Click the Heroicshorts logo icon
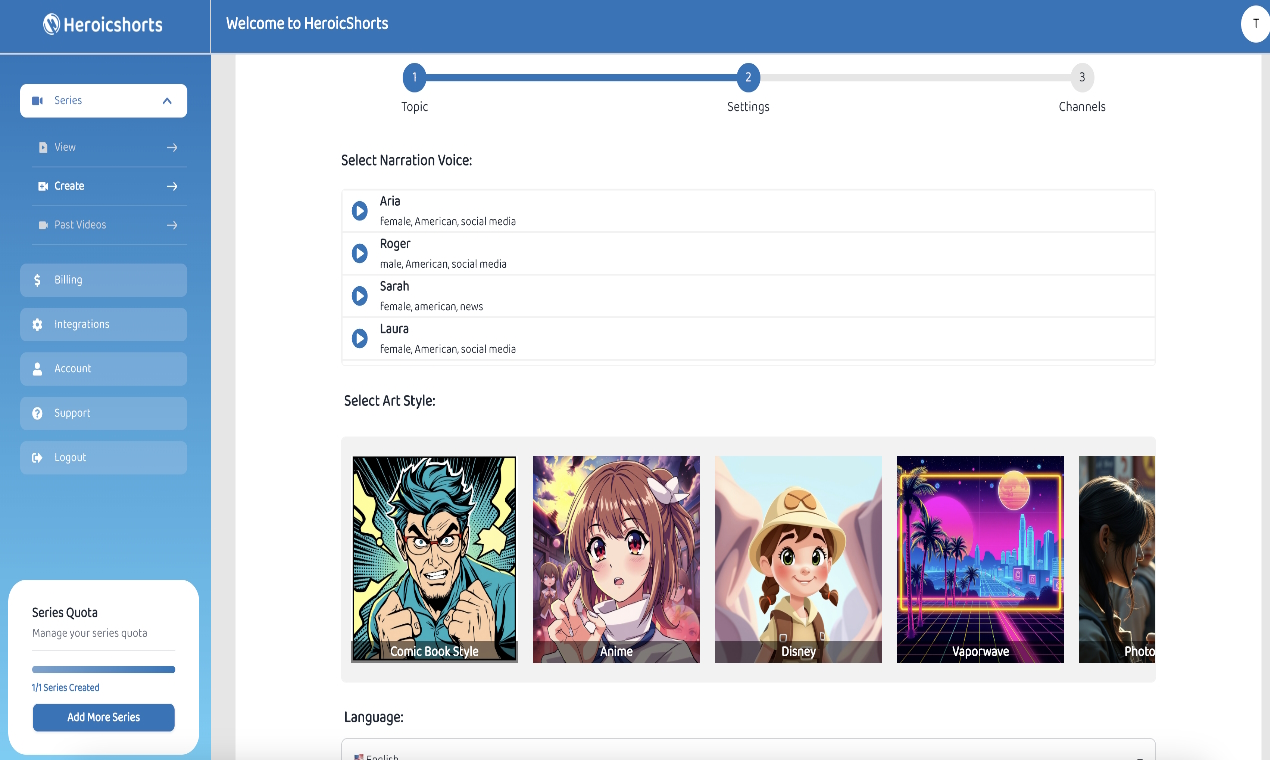The width and height of the screenshot is (1270, 760). 52,24
